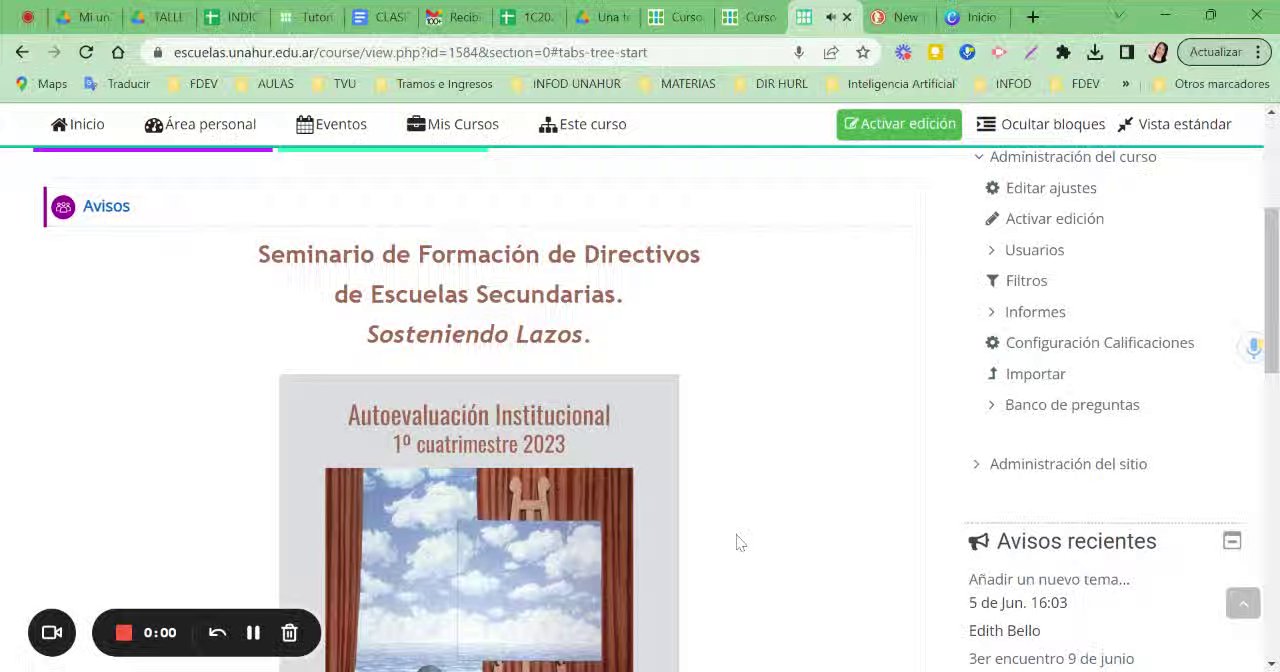Open Configuración Calificaciones link
The image size is (1280, 672).
pos(1100,343)
